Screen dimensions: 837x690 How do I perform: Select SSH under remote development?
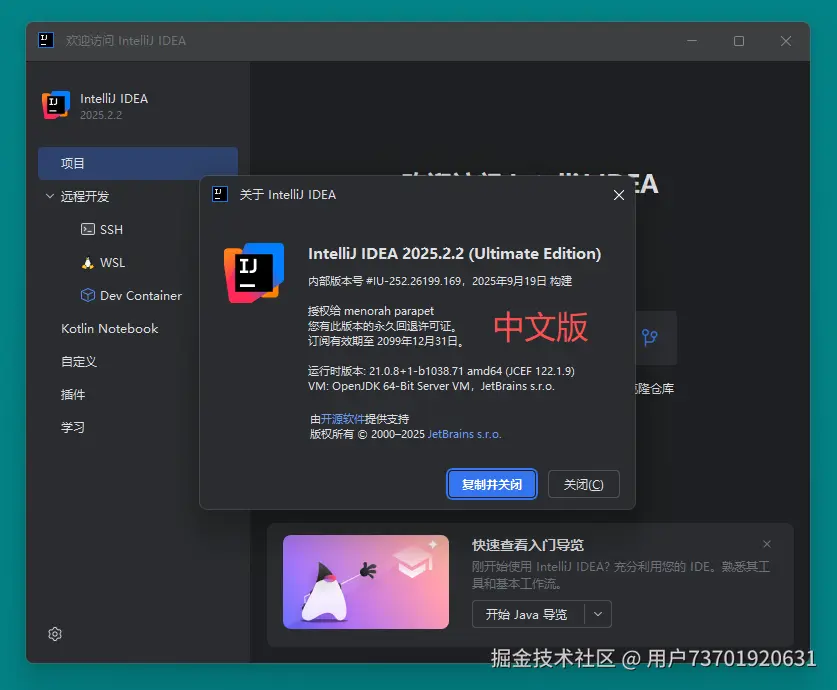pyautogui.click(x=112, y=229)
